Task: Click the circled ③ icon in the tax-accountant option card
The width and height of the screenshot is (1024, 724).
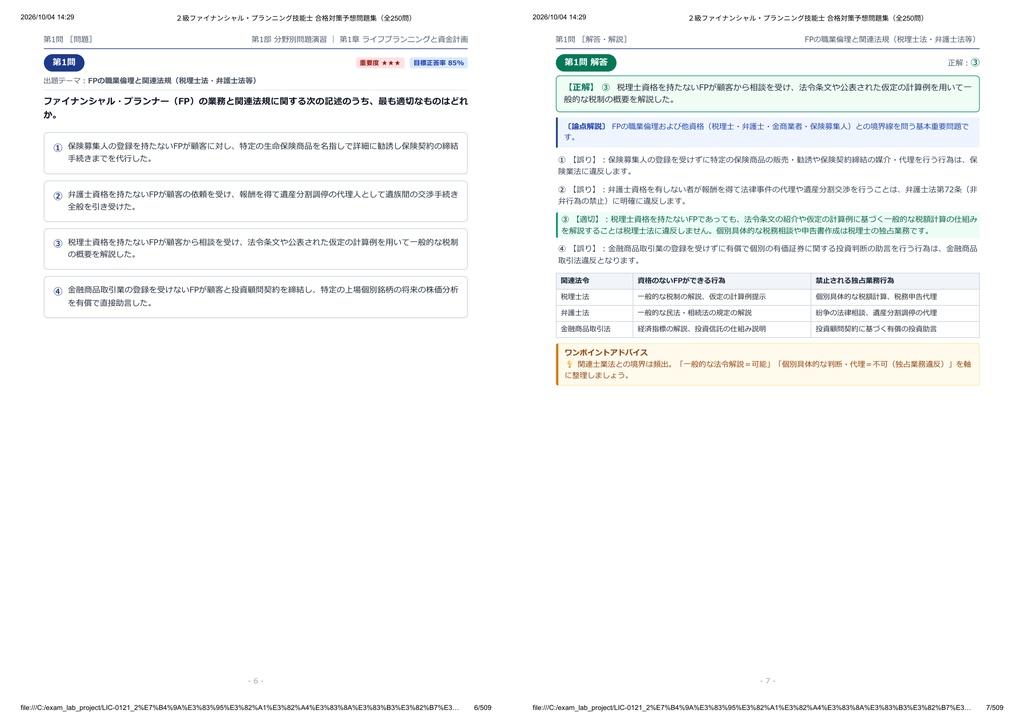Action: point(57,244)
